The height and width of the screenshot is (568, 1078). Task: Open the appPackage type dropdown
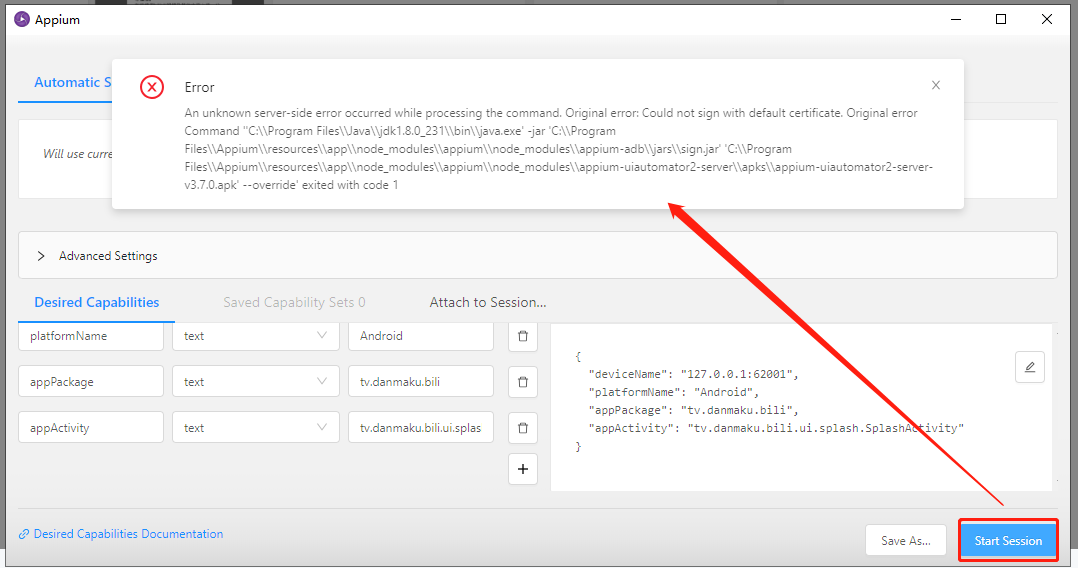pyautogui.click(x=255, y=382)
